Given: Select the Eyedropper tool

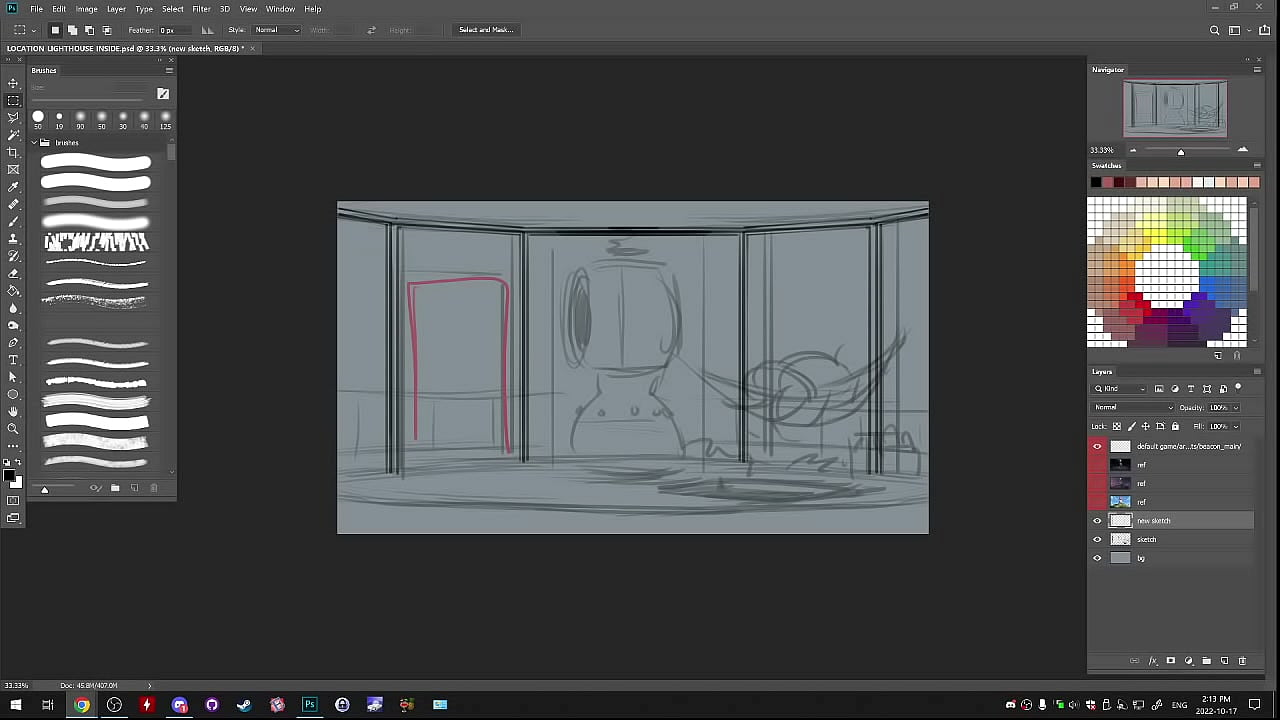Looking at the screenshot, I should [13, 187].
